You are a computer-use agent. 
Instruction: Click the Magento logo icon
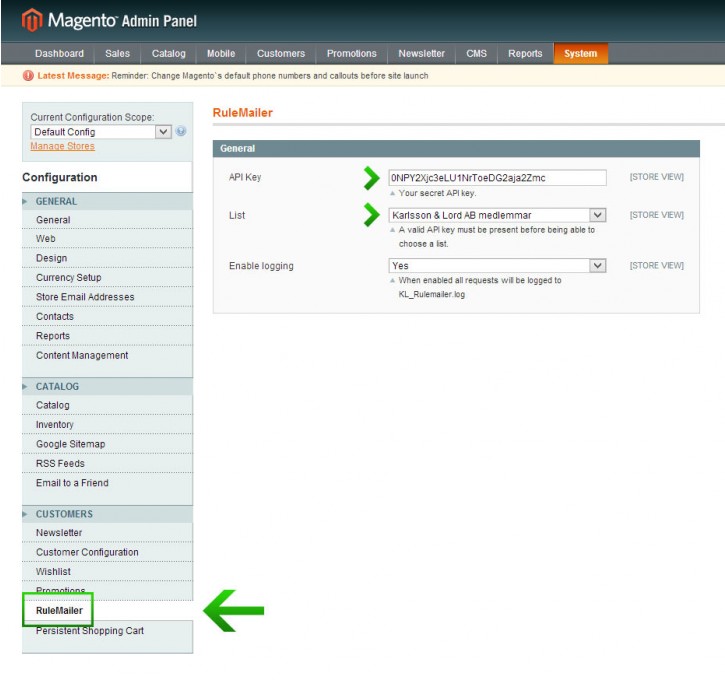[x=32, y=20]
